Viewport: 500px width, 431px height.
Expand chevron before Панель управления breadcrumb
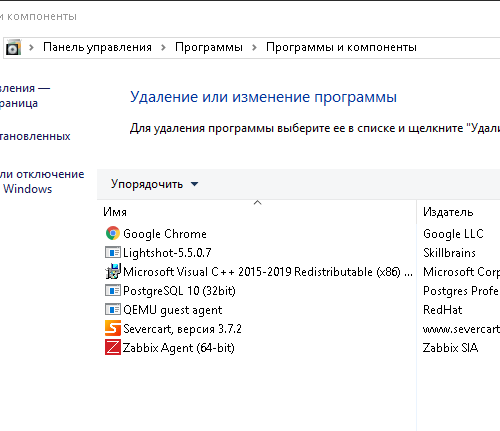coord(31,47)
